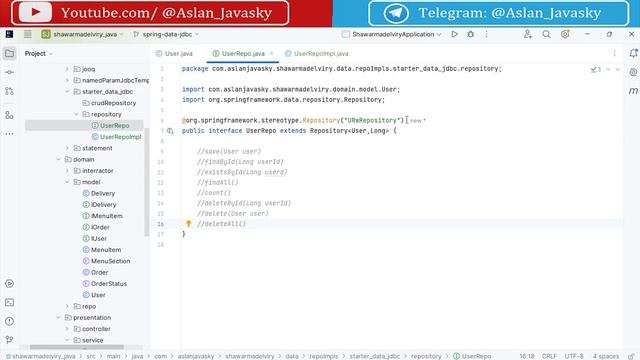Click the lock read-only icon in status bar

point(631,356)
